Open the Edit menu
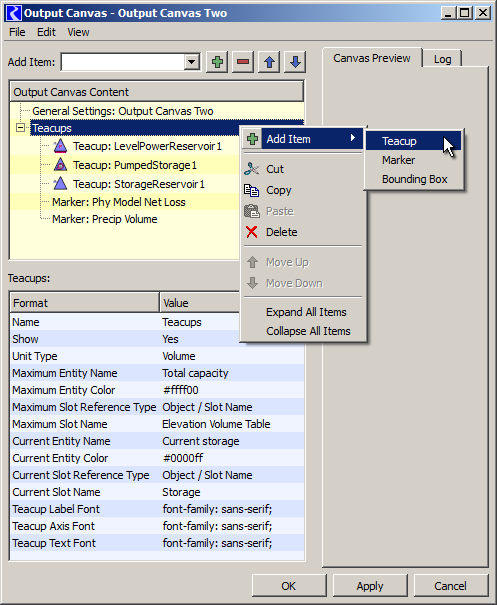The width and height of the screenshot is (497, 605). coord(46,32)
